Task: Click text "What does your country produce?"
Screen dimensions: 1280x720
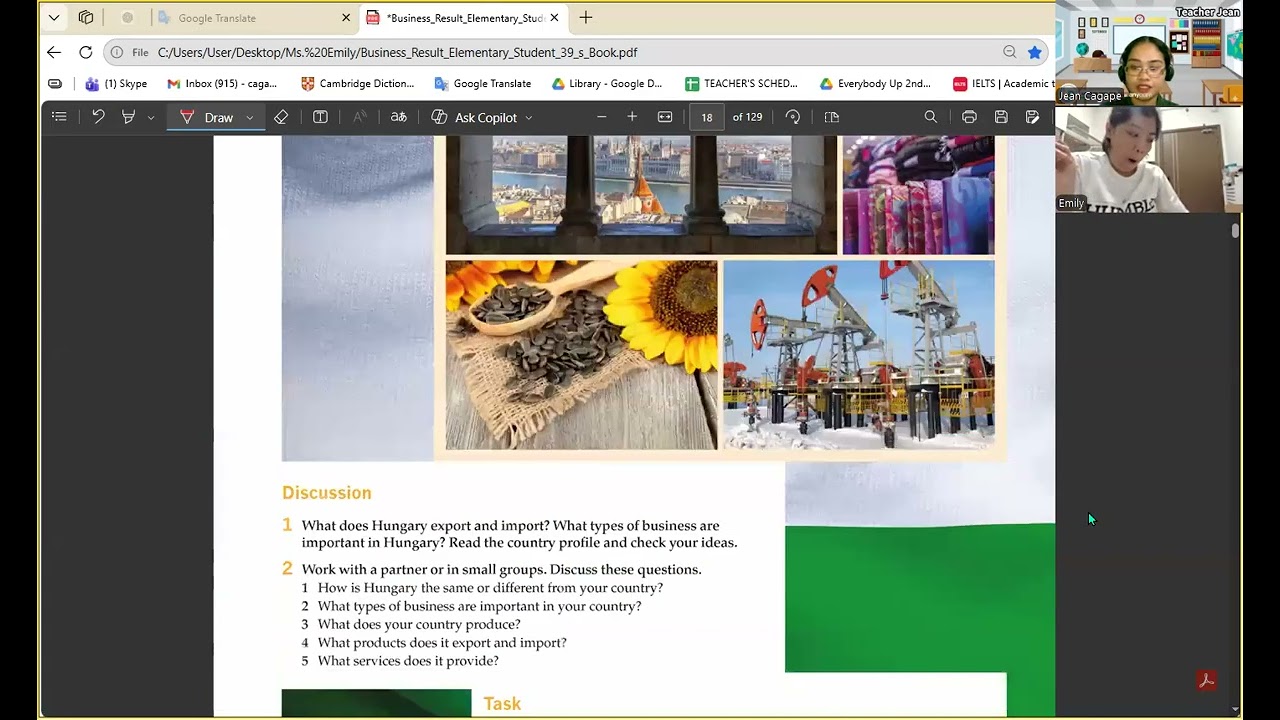Action: click(419, 624)
